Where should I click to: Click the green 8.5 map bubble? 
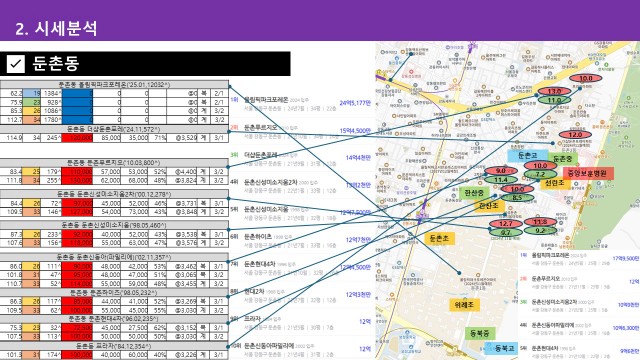[517, 198]
